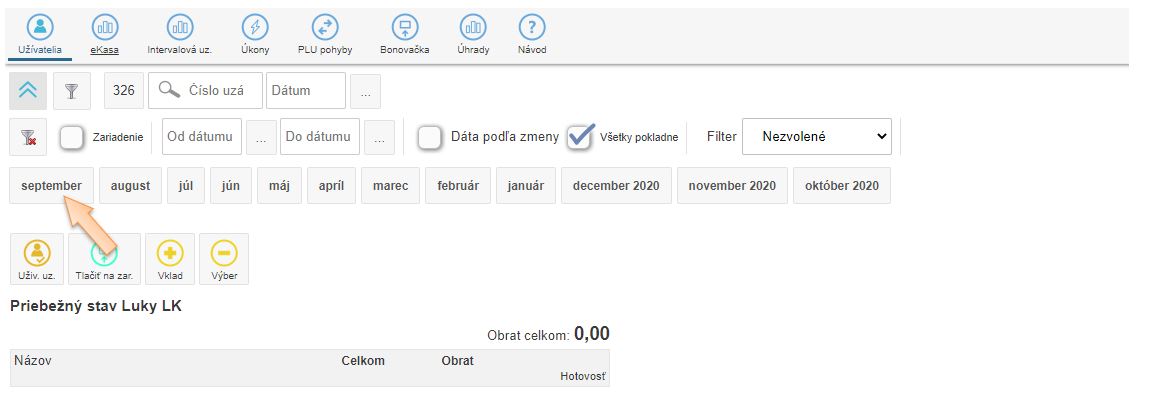Open PLU pohyby icon
This screenshot has width=1158, height=420.
pyautogui.click(x=325, y=28)
